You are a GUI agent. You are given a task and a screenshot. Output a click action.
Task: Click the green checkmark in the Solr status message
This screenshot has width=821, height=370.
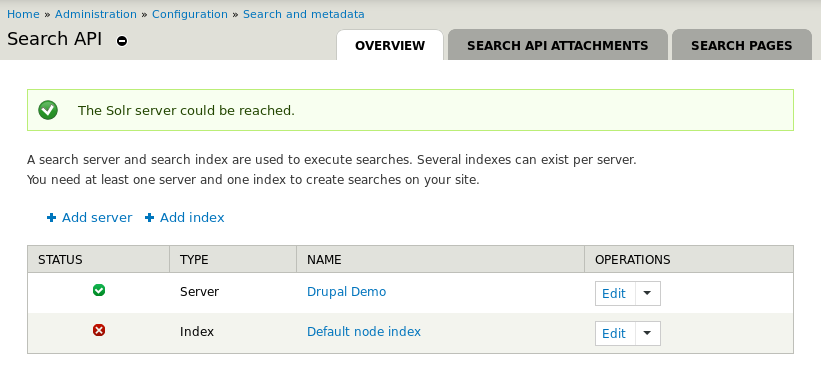(x=48, y=110)
